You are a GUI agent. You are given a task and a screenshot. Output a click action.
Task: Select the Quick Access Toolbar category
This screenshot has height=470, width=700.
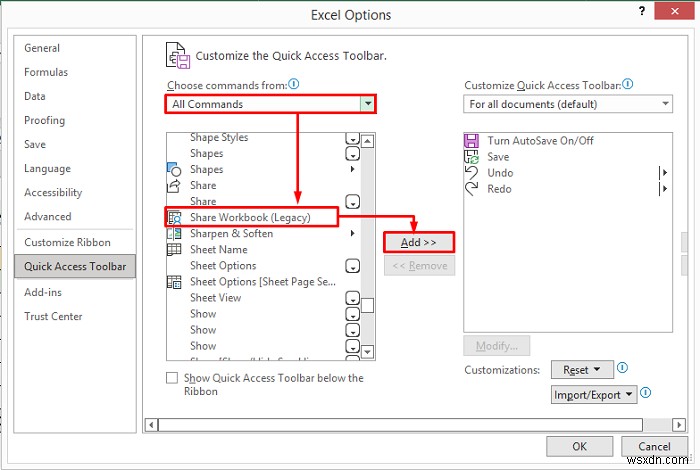click(75, 266)
